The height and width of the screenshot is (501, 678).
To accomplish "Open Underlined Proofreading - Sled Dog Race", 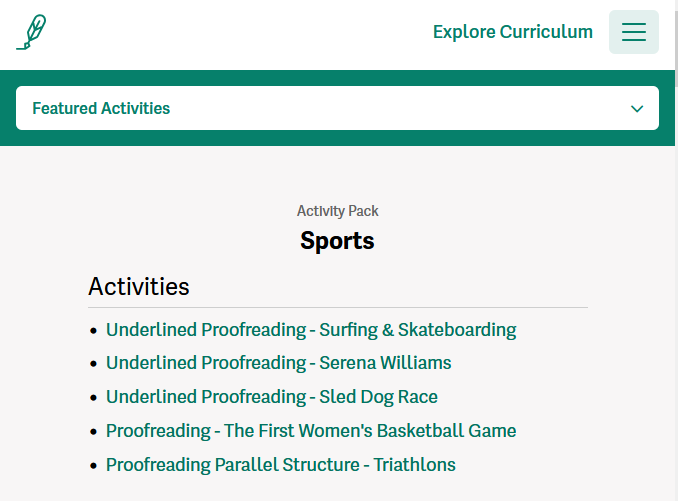I will point(272,397).
